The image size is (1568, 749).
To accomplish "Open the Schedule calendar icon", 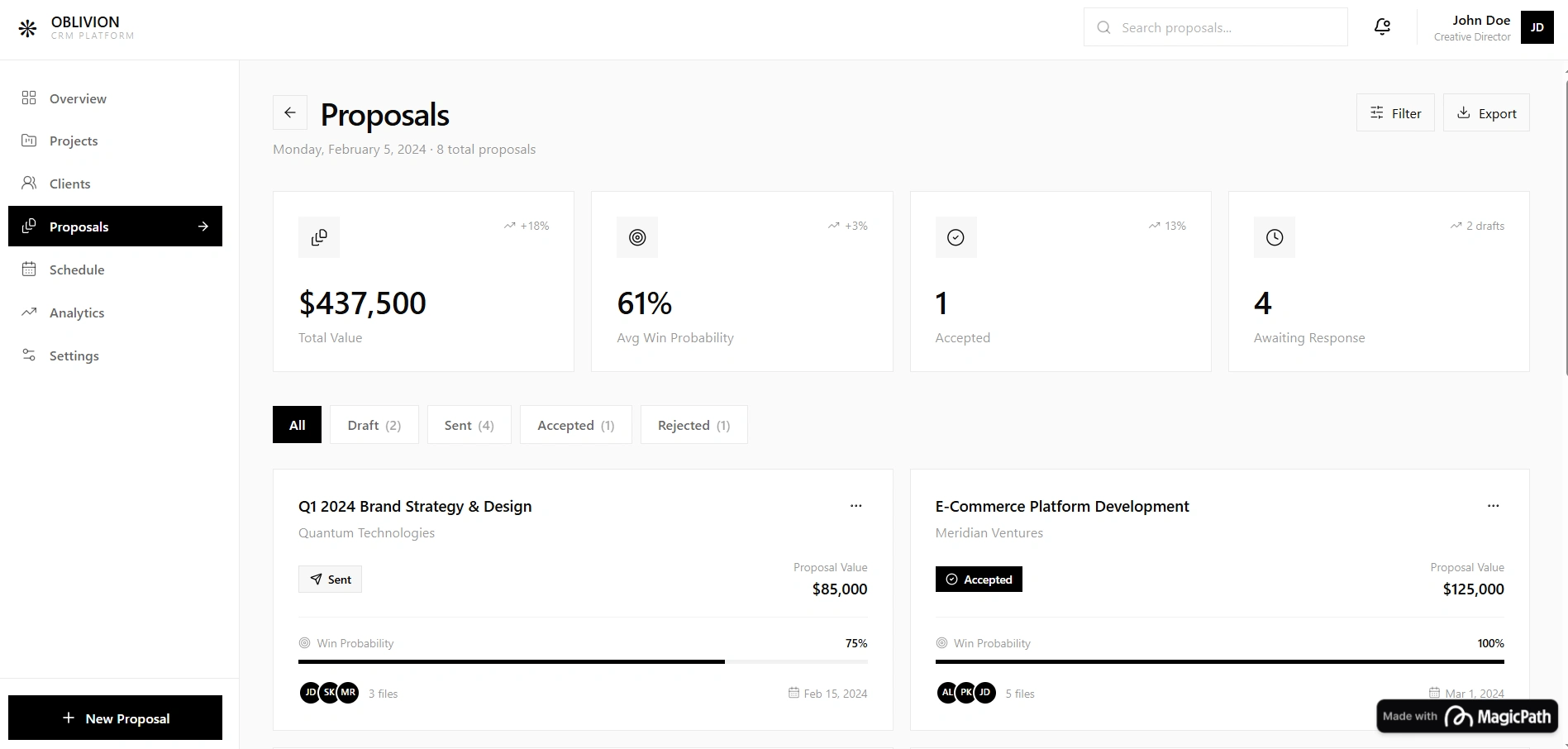I will [28, 269].
